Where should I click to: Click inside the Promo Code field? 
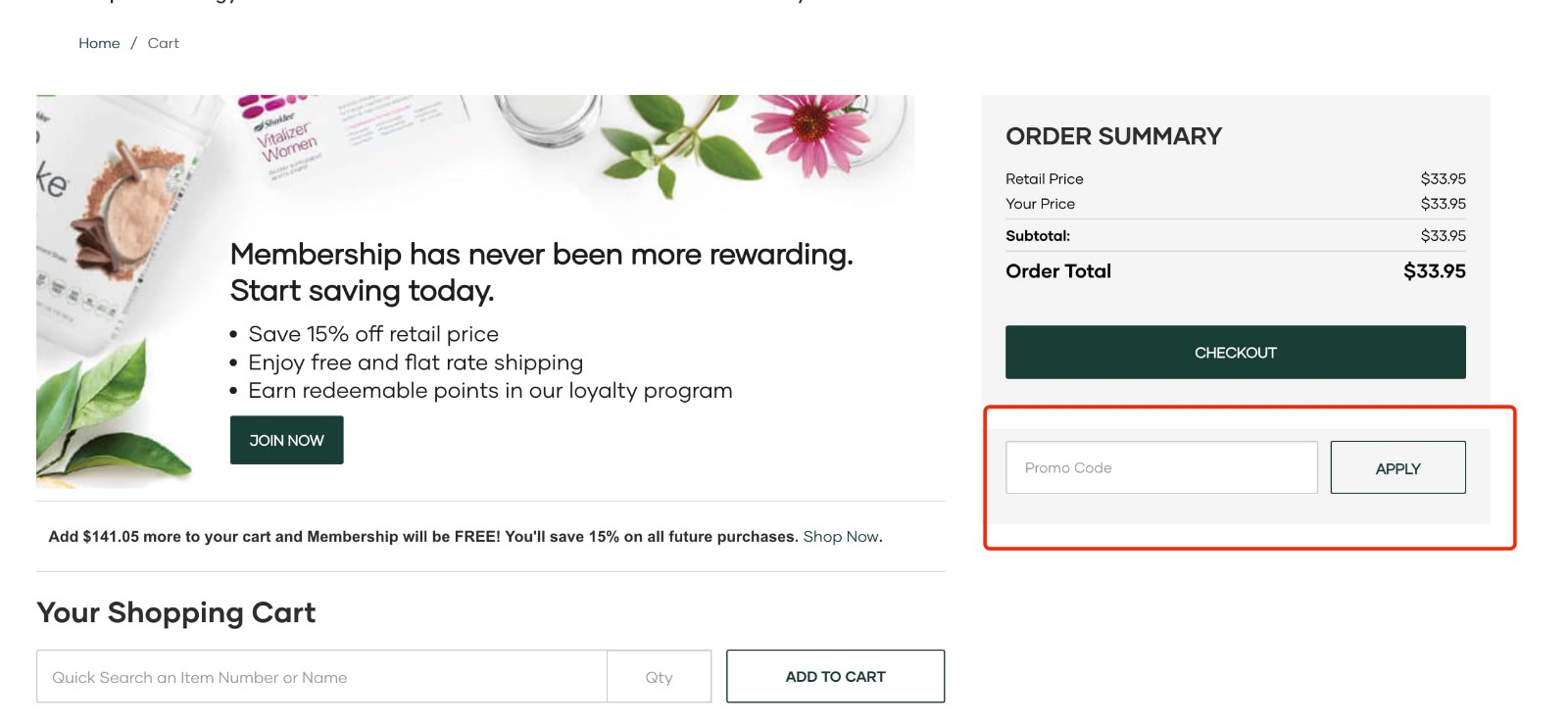click(x=1161, y=467)
